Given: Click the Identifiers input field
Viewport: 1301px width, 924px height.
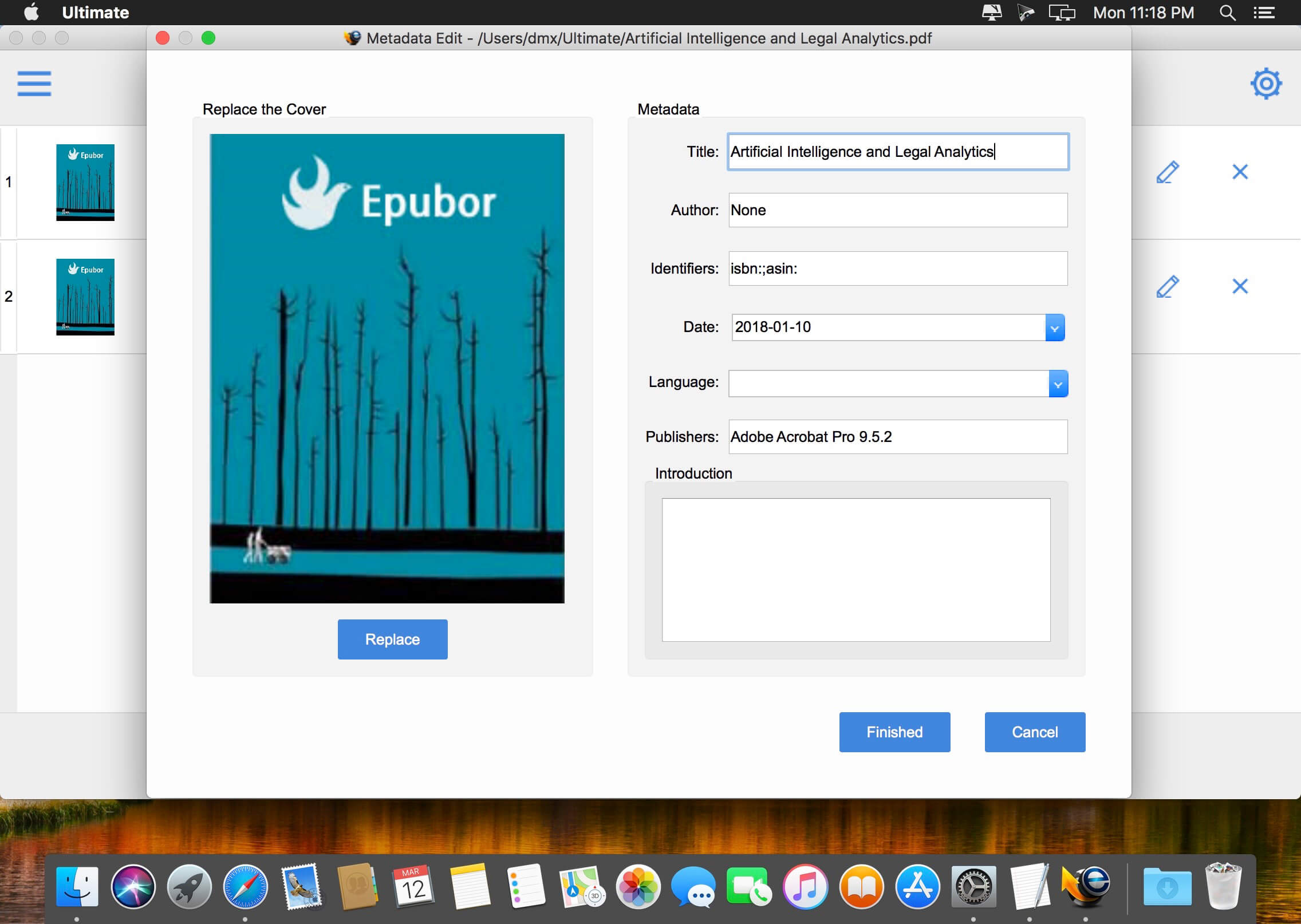Looking at the screenshot, I should tap(897, 268).
